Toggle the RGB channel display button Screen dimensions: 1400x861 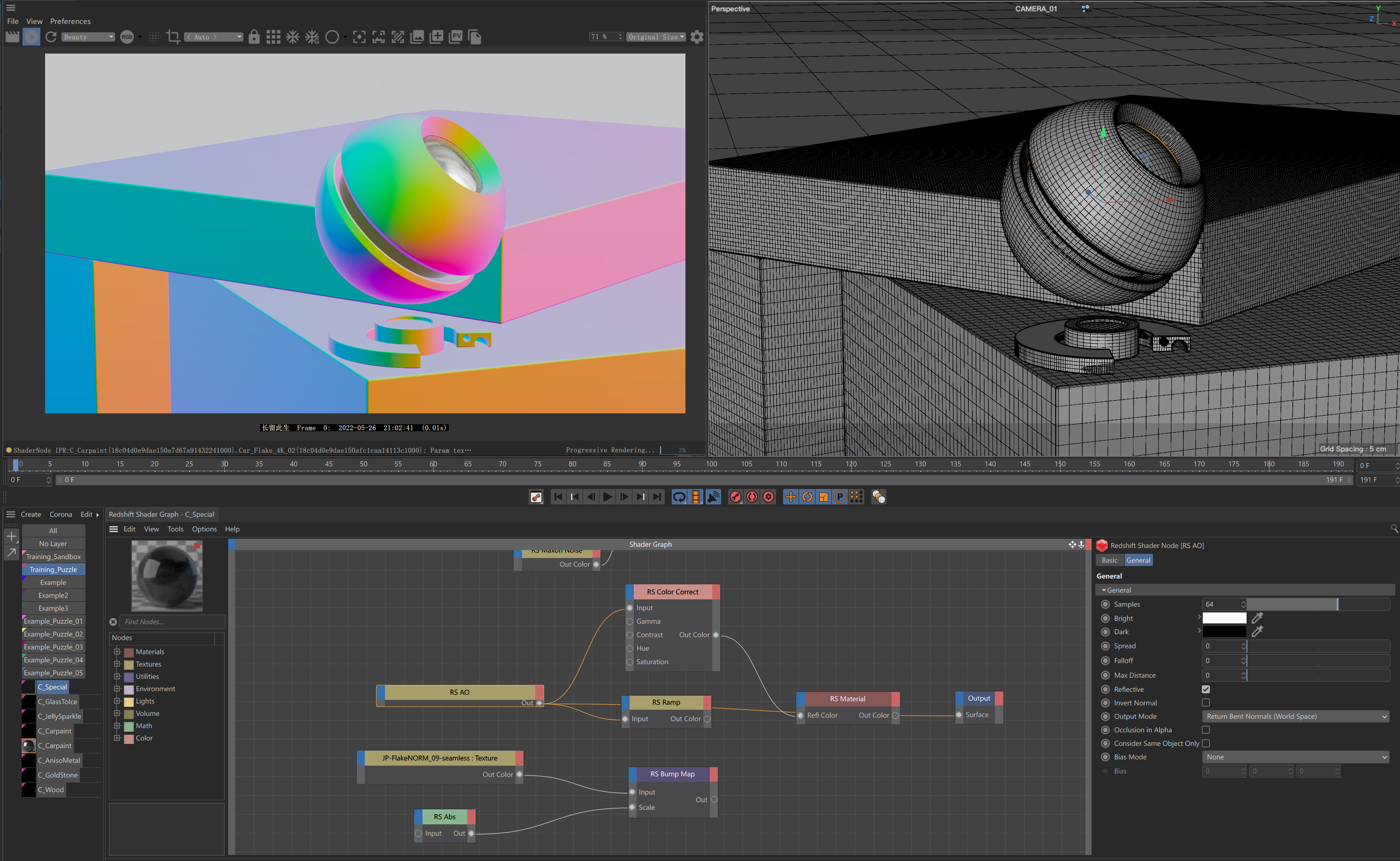point(127,37)
